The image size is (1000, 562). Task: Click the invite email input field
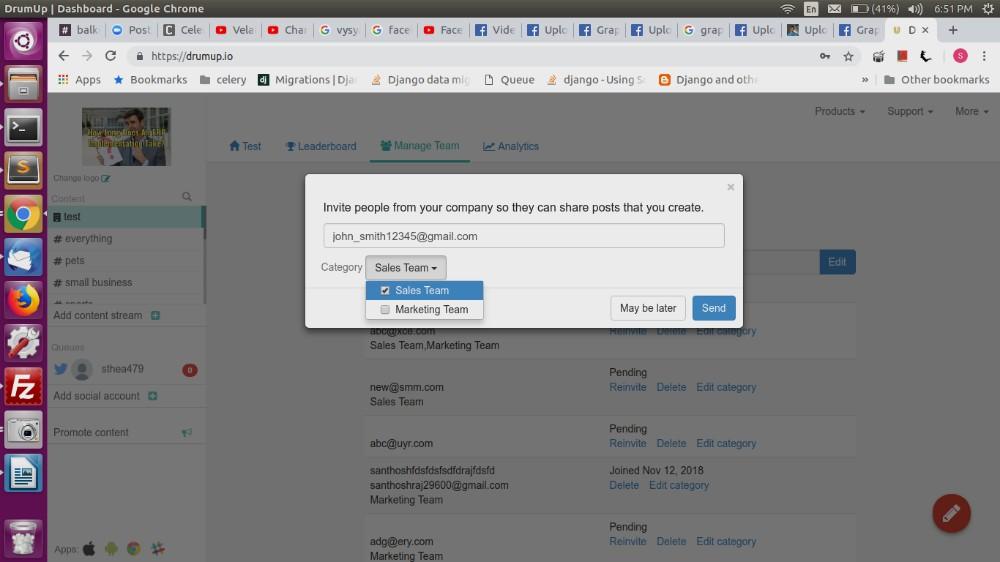point(524,236)
